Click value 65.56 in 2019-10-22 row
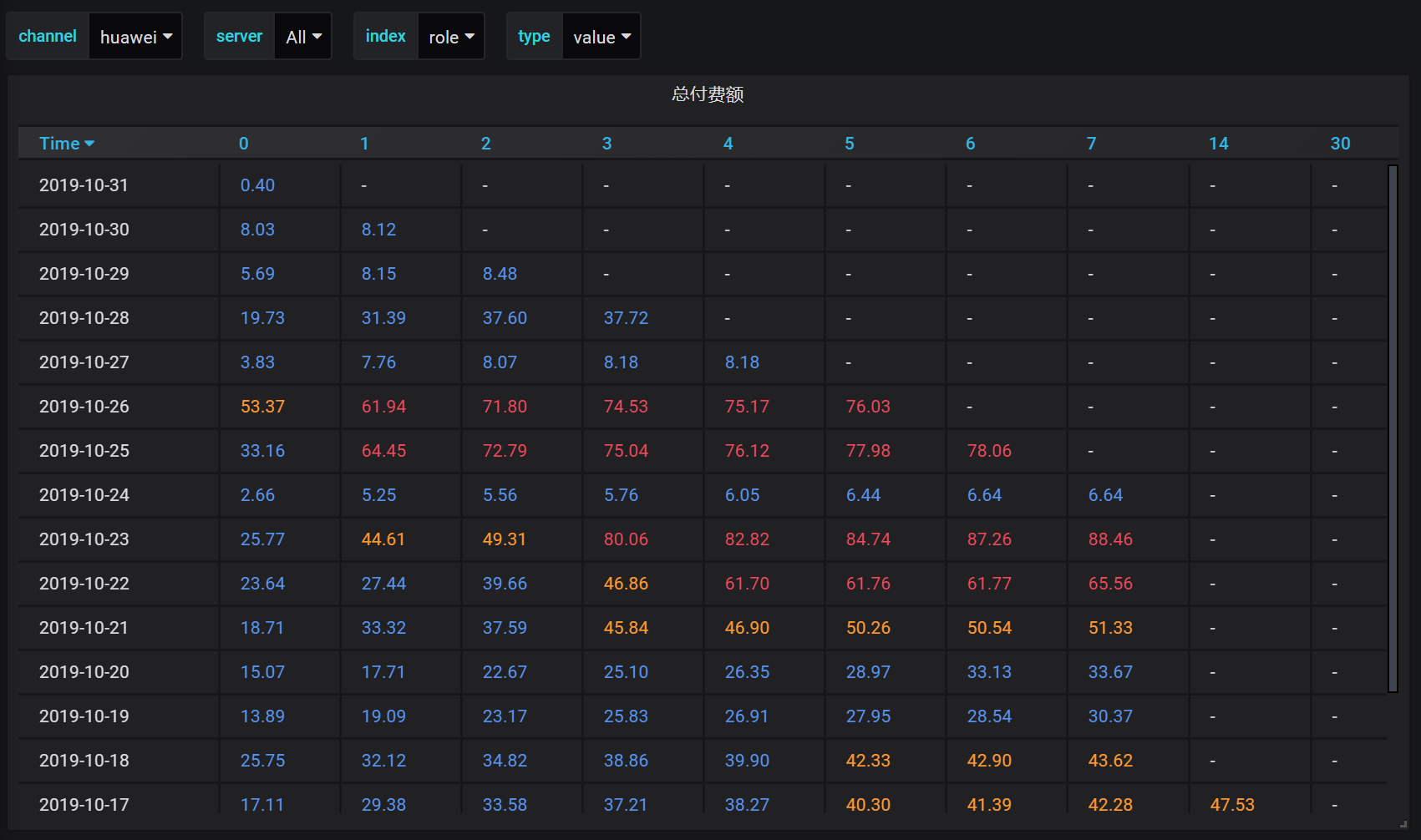 (x=1110, y=584)
